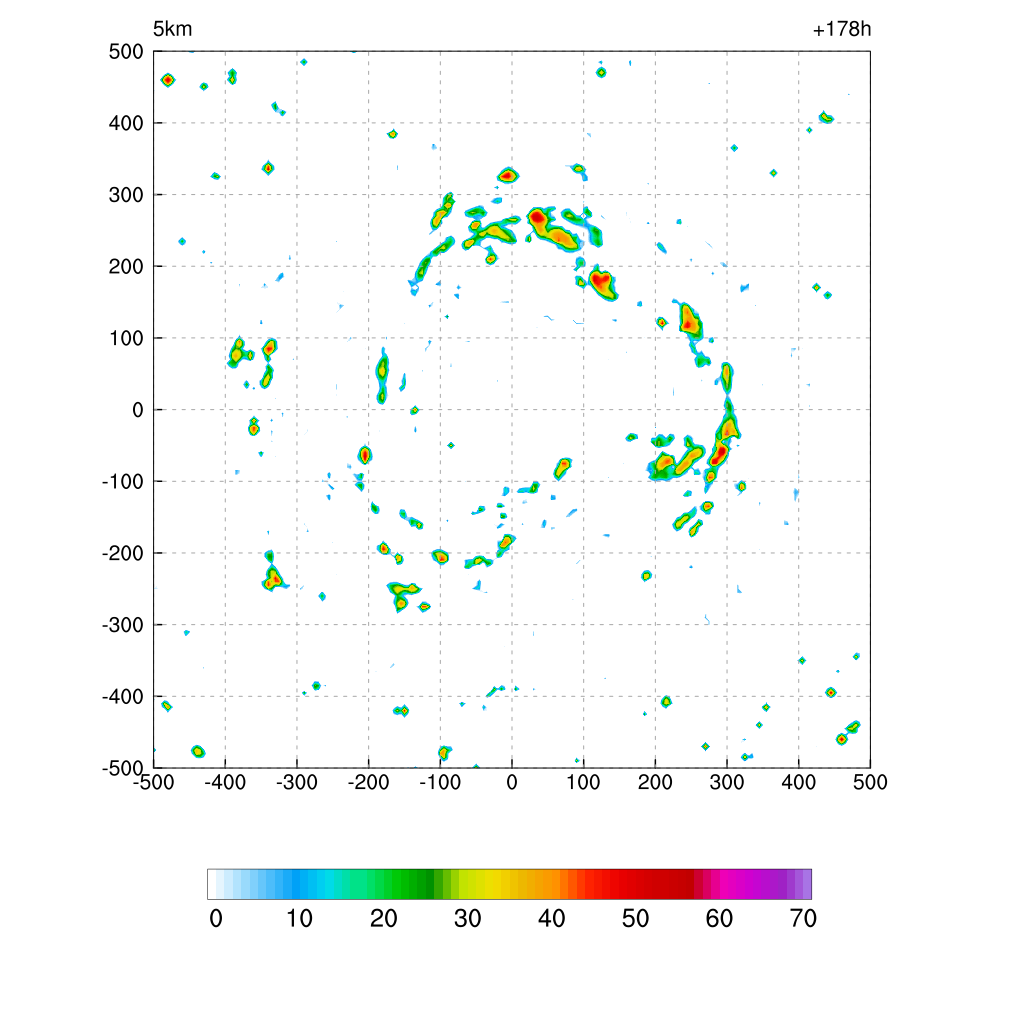Select the y-axis tick label -200
The height and width of the screenshot is (1024, 1024).
point(123,553)
